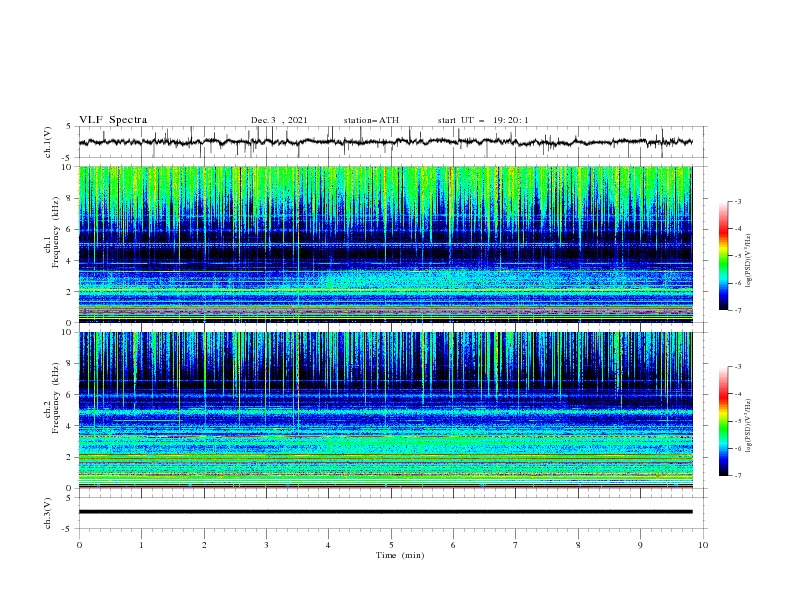Click the '-4' label on ch.2 color bar
The image size is (792, 612).
click(737, 394)
